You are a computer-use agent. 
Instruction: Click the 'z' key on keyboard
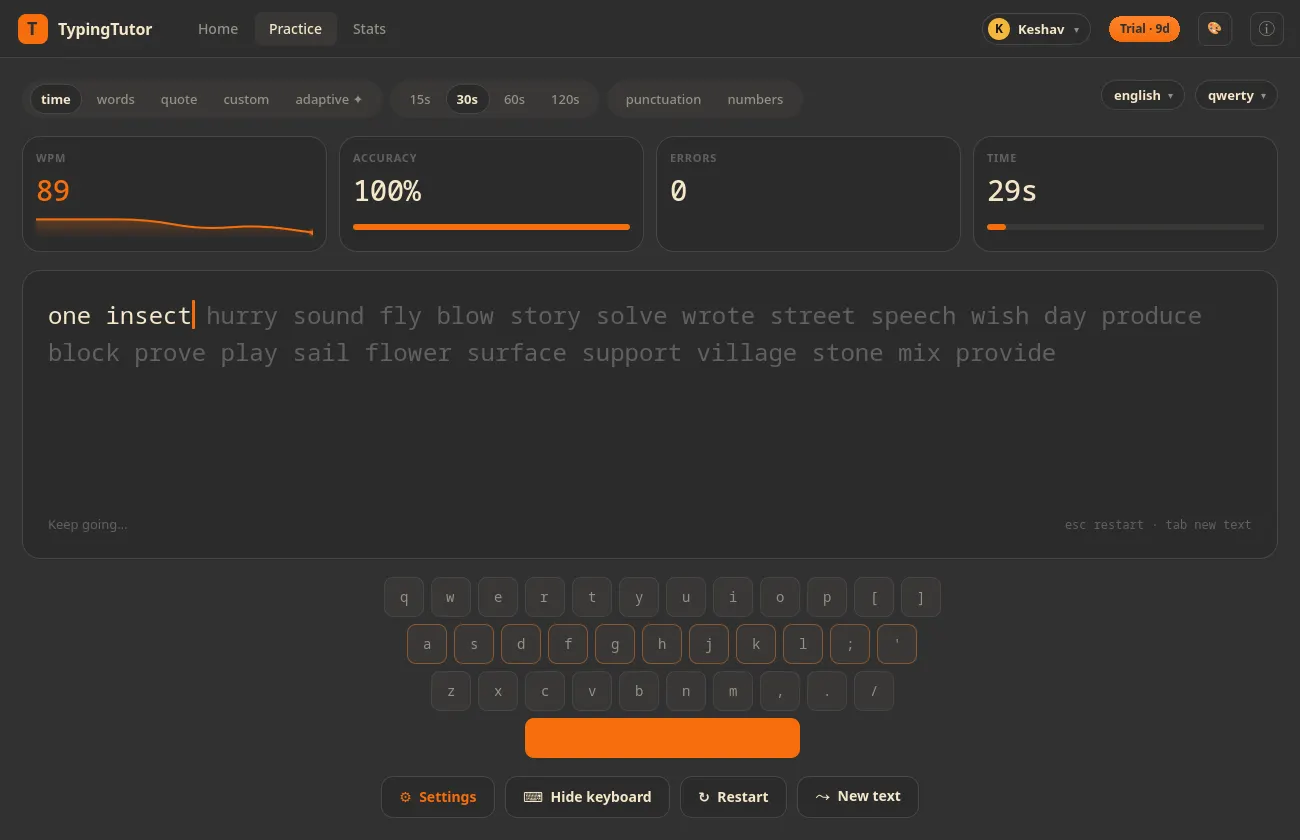[451, 691]
